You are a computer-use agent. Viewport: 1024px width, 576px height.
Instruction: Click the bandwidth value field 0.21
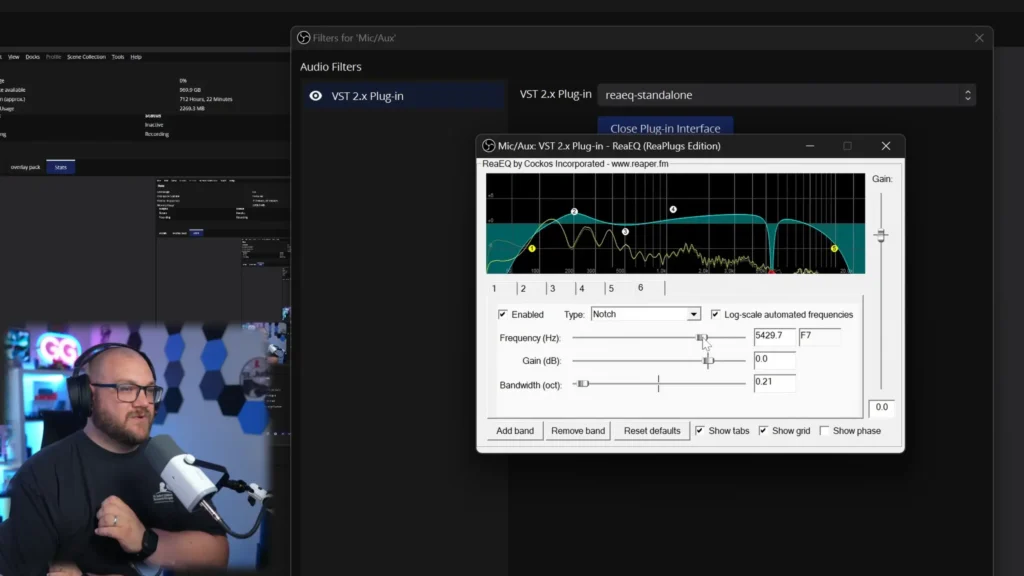click(775, 382)
